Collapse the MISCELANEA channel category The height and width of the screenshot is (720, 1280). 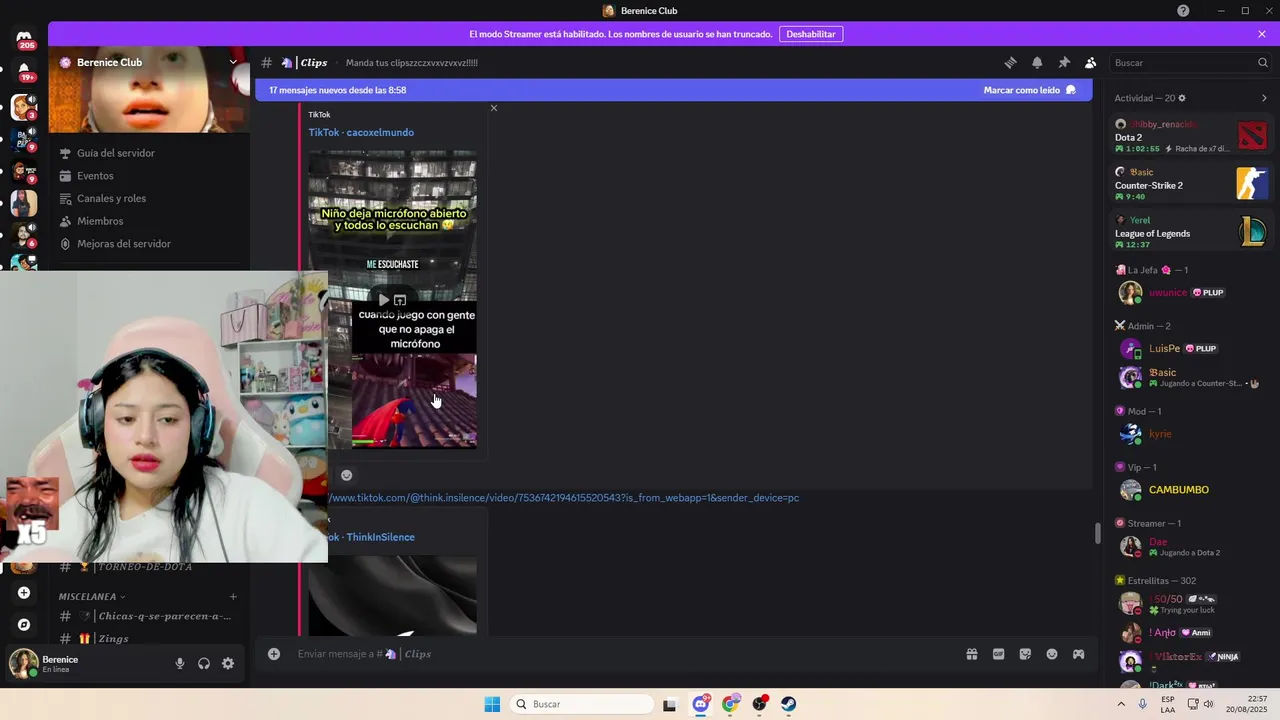(x=92, y=597)
